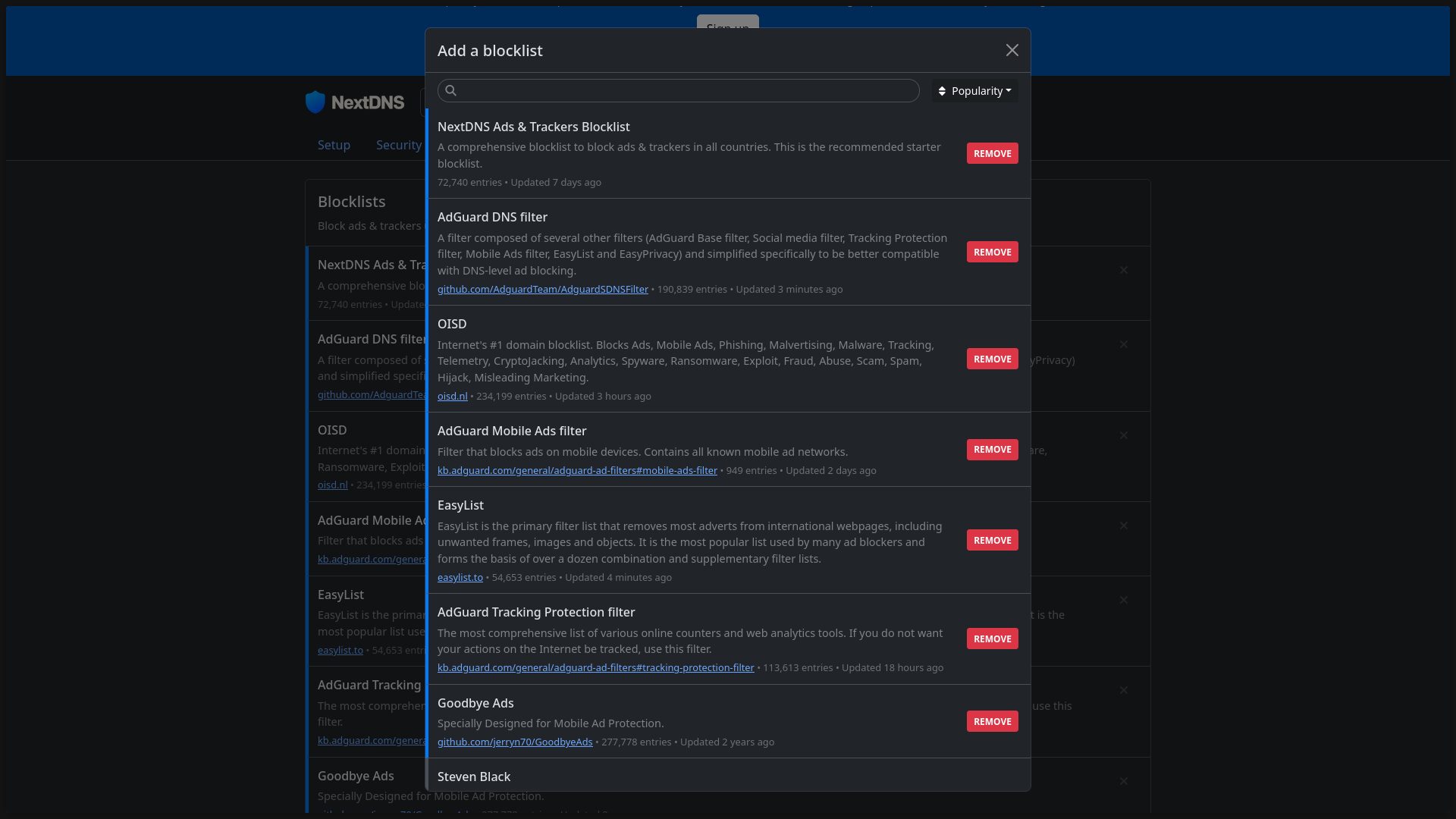Open AdGuard tracking-protection-filter knowledge base link
This screenshot has width=1456, height=819.
596,668
